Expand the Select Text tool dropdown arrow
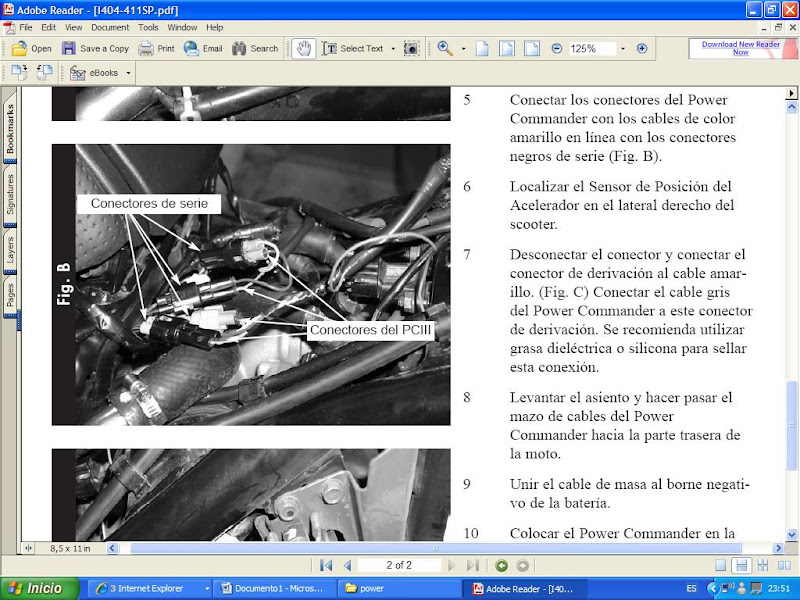 click(x=393, y=49)
